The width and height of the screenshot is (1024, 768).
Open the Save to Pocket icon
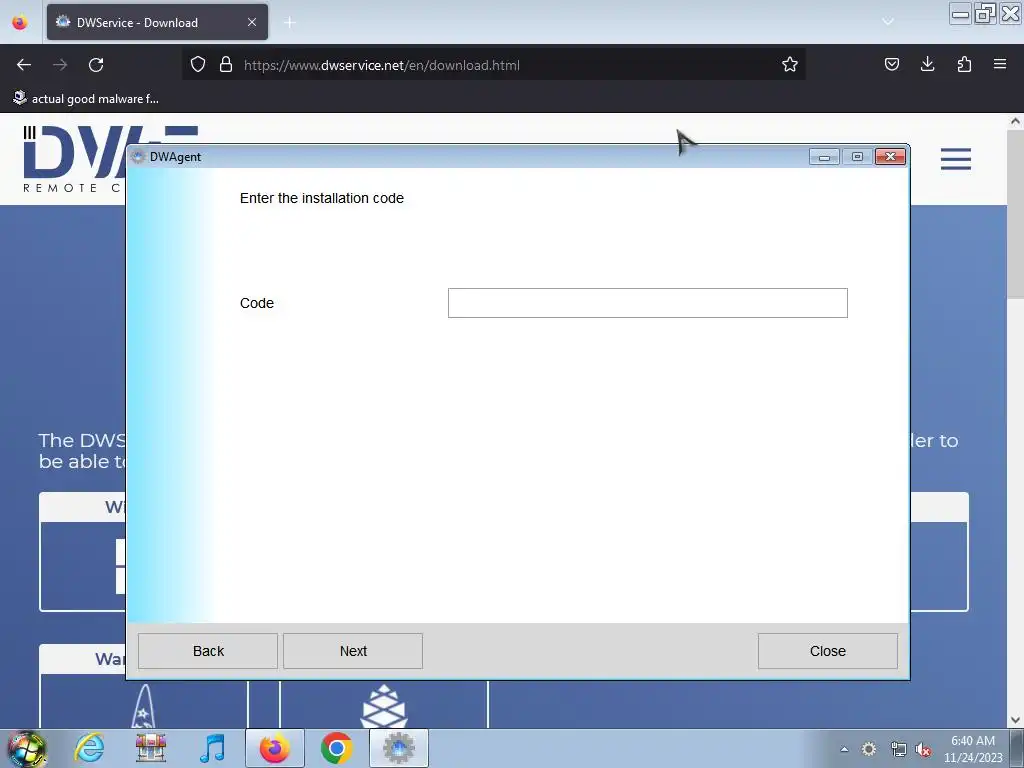click(891, 64)
